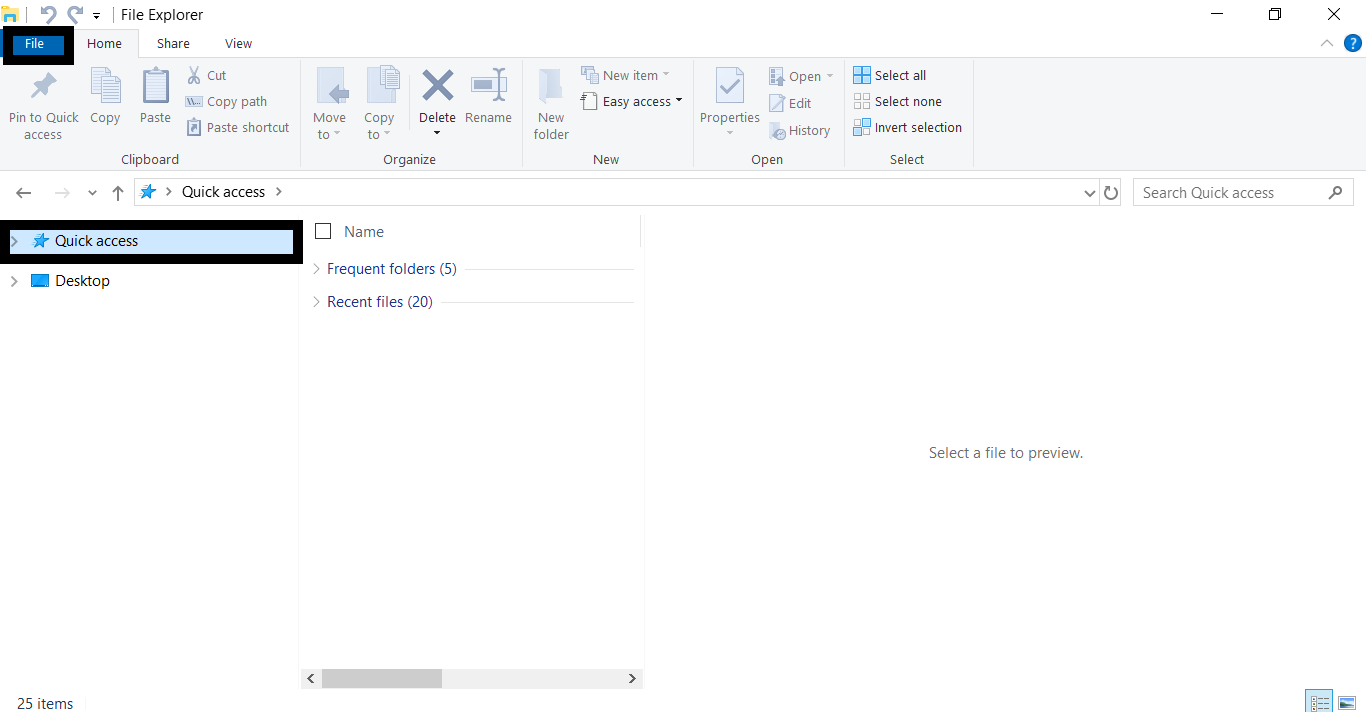Open the Share ribbon tab
1366x712 pixels.
point(173,43)
